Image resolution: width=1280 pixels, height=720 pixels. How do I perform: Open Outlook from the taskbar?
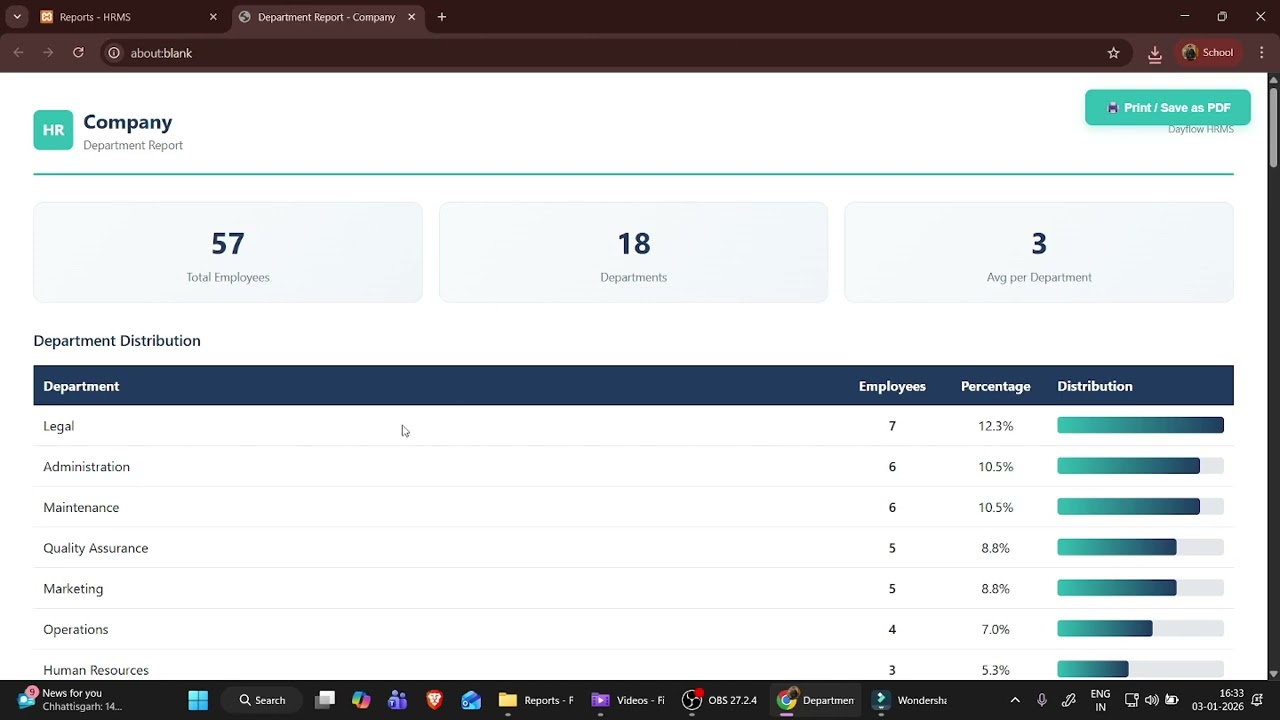pos(471,700)
